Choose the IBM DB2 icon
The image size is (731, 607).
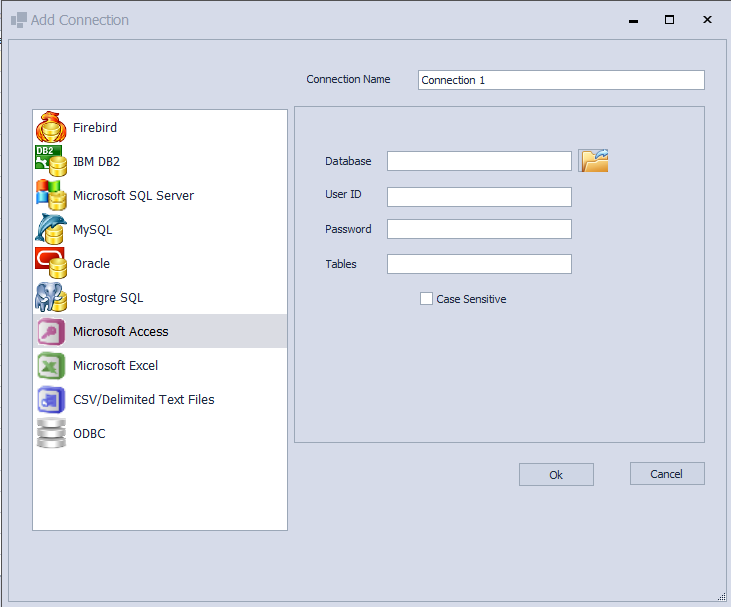tap(51, 161)
